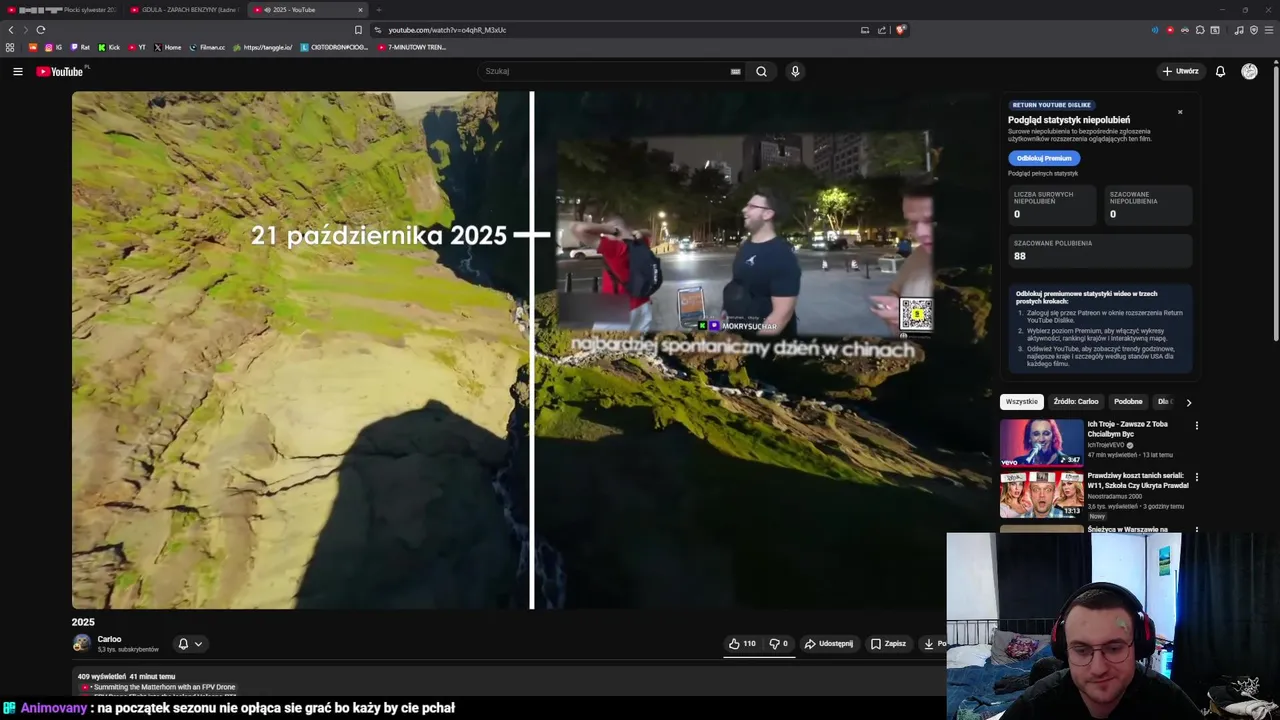Image resolution: width=1280 pixels, height=720 pixels.
Task: Go to the YouTube home logo
Action: (x=60, y=71)
